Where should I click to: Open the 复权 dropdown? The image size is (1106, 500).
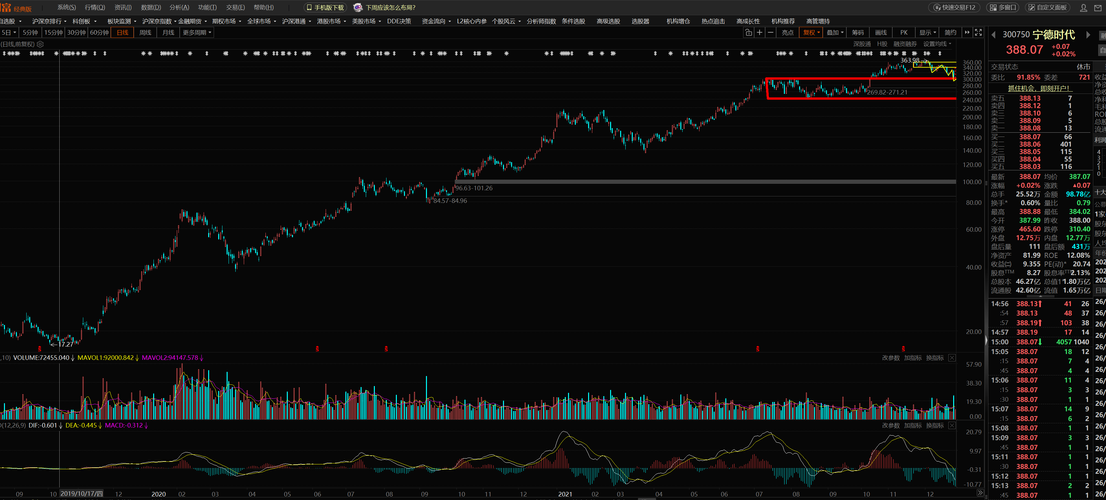coord(810,32)
